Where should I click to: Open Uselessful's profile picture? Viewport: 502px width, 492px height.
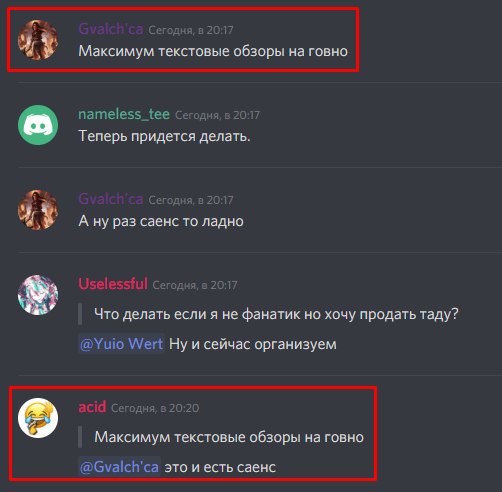(38, 295)
